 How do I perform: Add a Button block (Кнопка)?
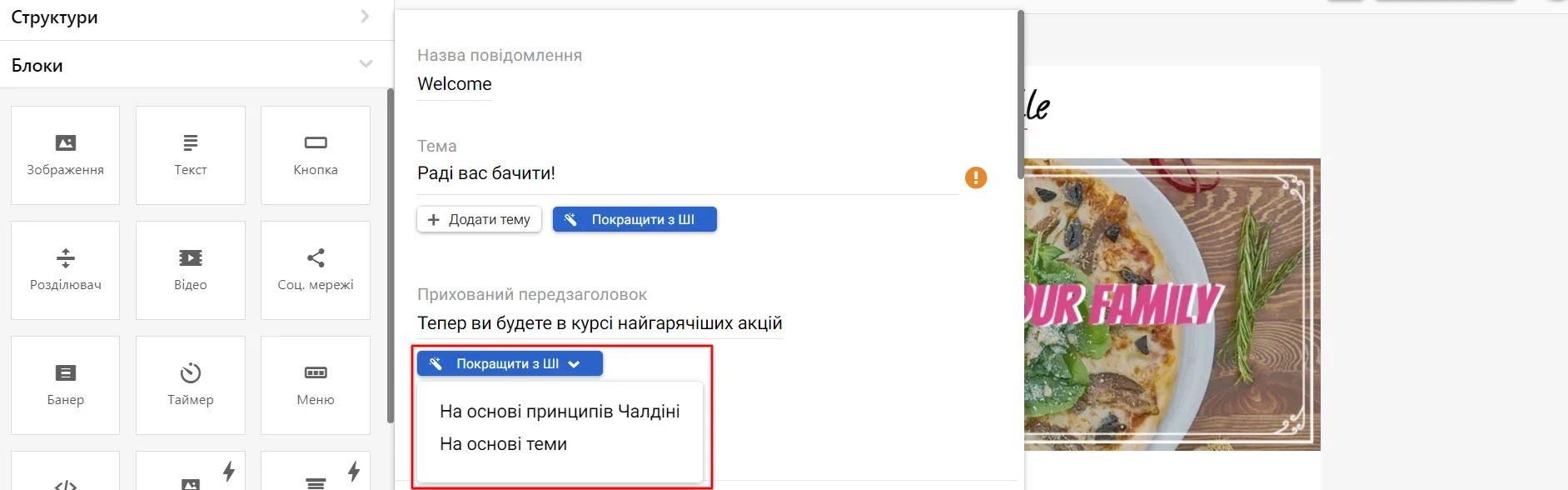(x=316, y=155)
